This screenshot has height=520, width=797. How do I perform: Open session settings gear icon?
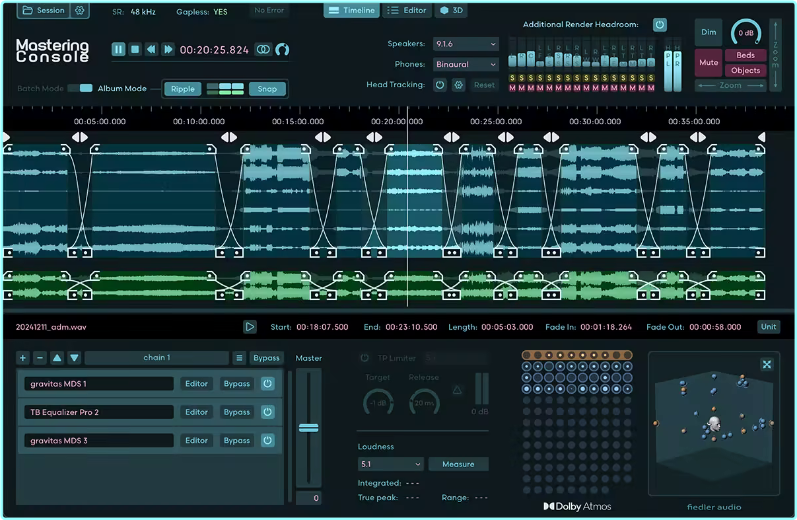[x=80, y=11]
